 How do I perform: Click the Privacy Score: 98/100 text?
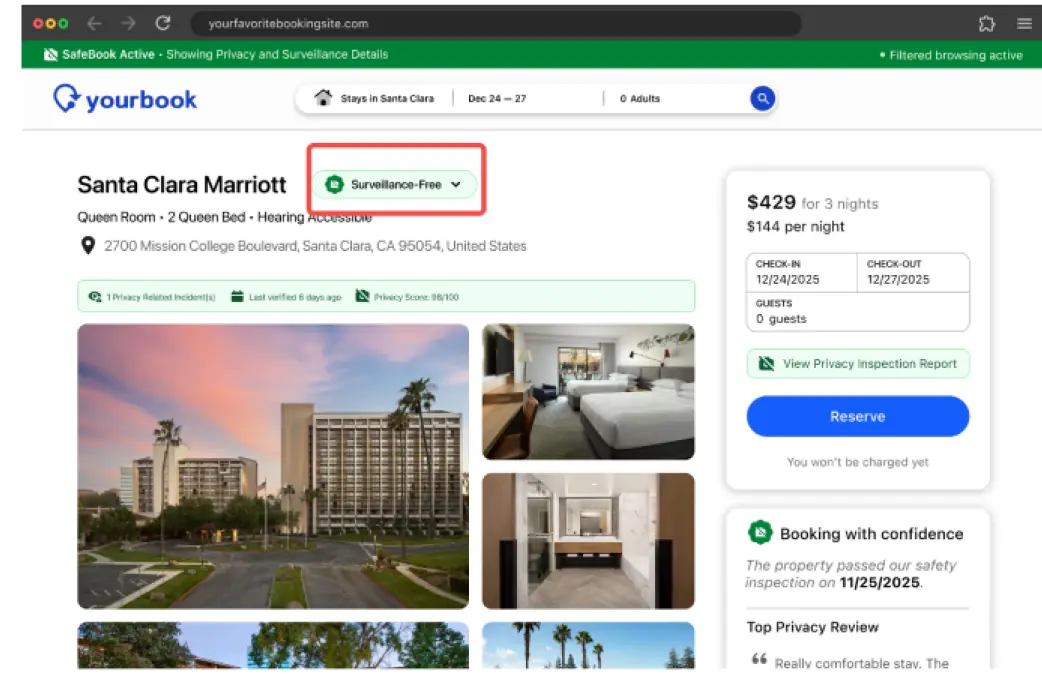tap(416, 297)
